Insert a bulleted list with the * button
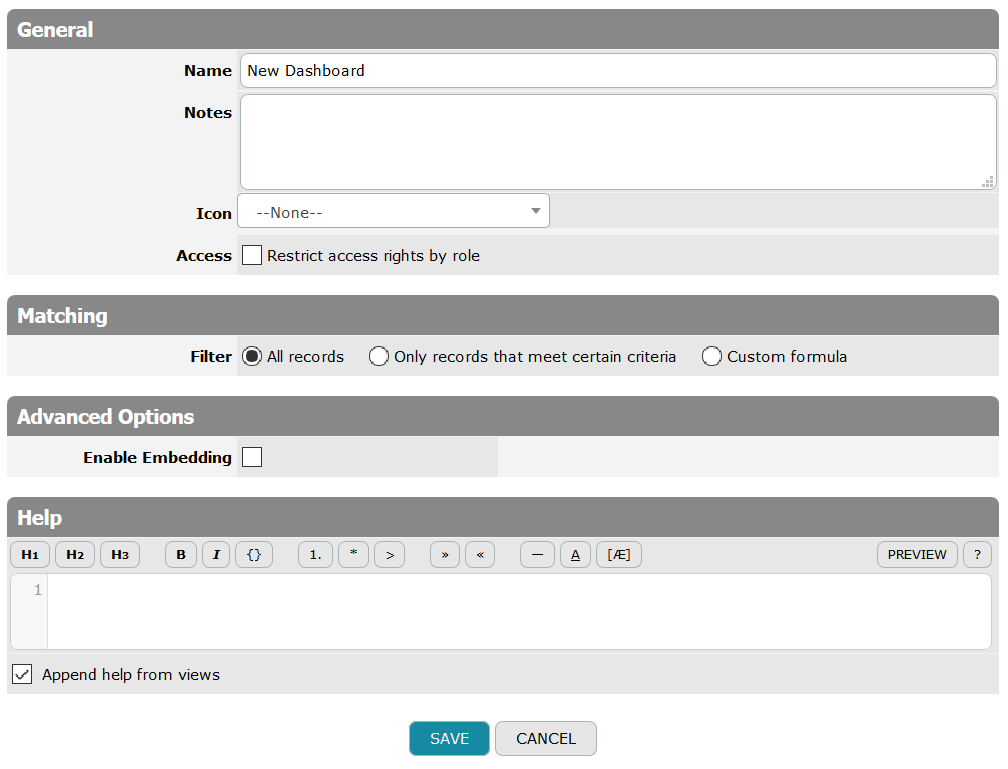Viewport: 1008px width, 769px height. pos(354,555)
